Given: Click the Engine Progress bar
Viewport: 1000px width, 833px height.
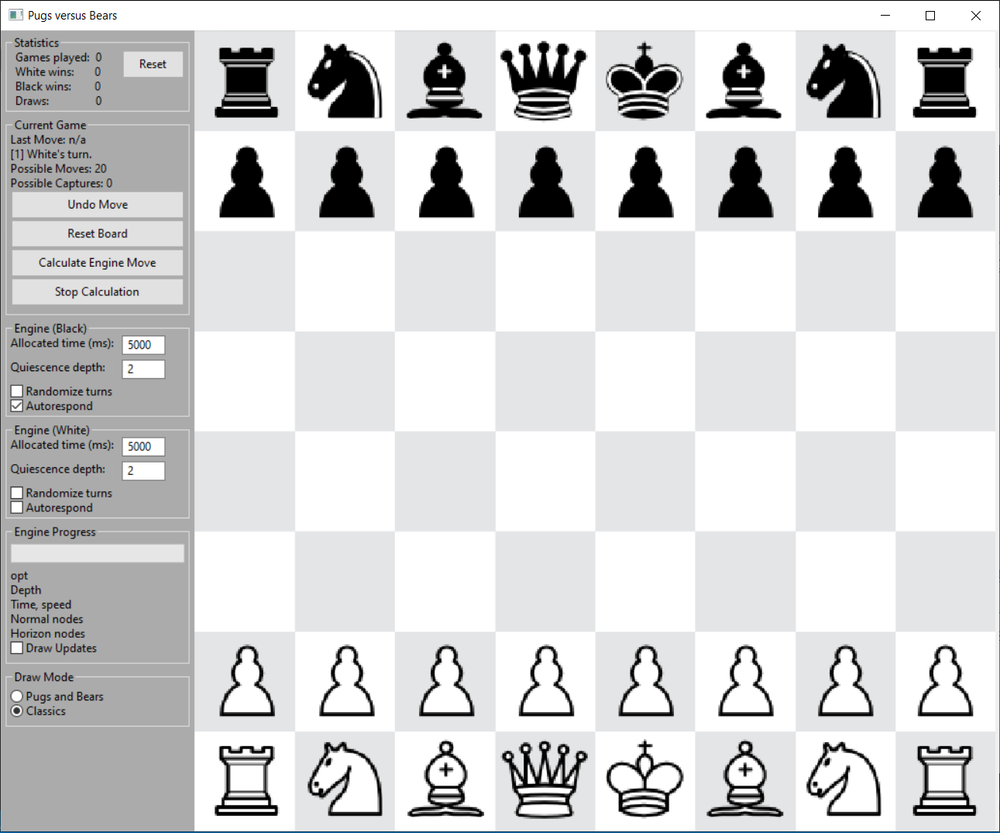Looking at the screenshot, I should (x=96, y=552).
